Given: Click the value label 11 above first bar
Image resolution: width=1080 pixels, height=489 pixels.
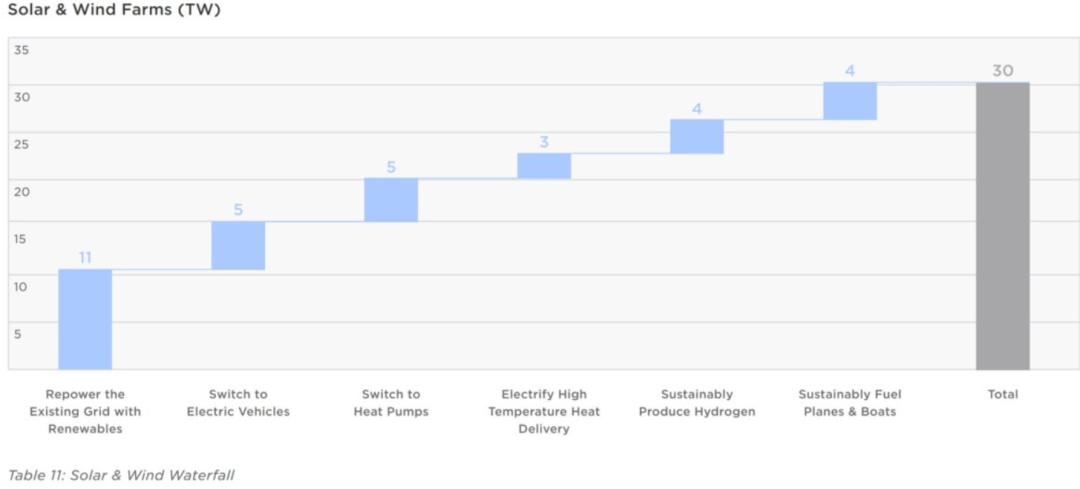Looking at the screenshot, I should (x=85, y=257).
